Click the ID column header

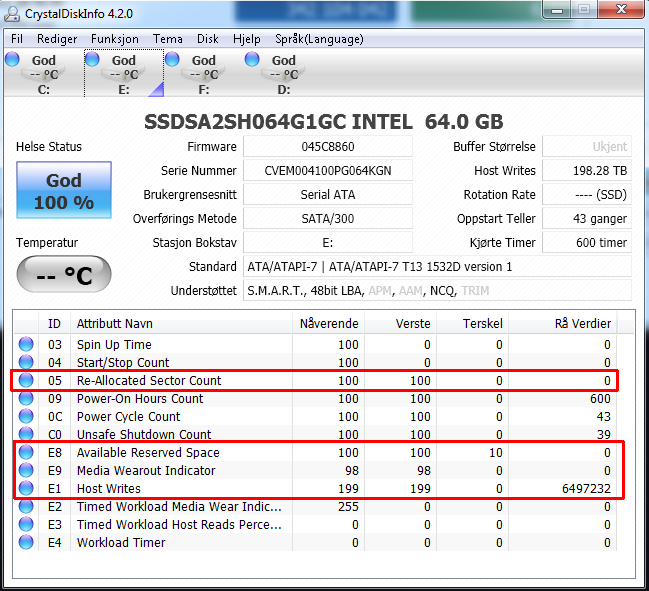click(54, 323)
